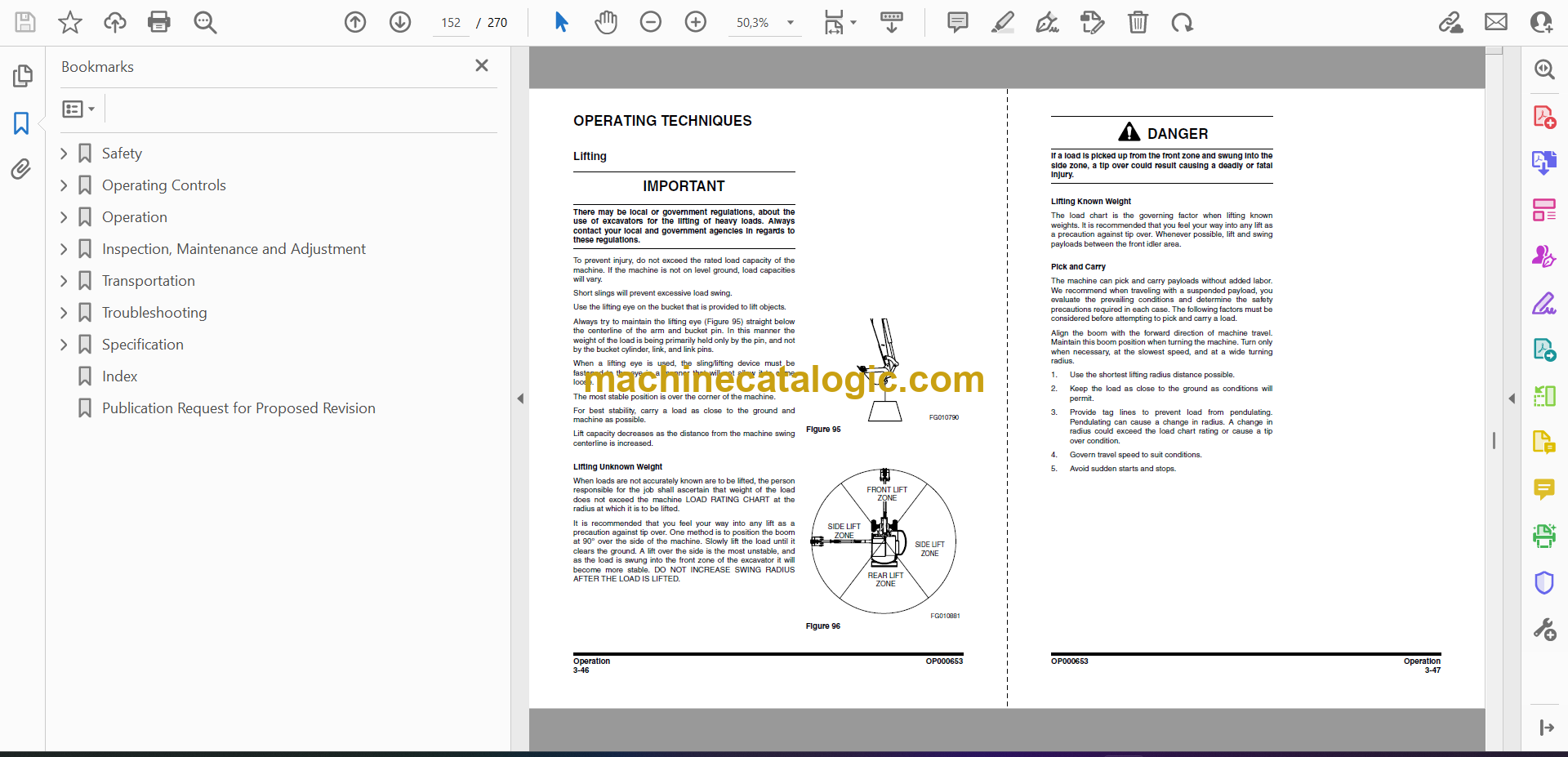Send file by email envelope icon
This screenshot has height=757, width=1568.
pyautogui.click(x=1496, y=22)
